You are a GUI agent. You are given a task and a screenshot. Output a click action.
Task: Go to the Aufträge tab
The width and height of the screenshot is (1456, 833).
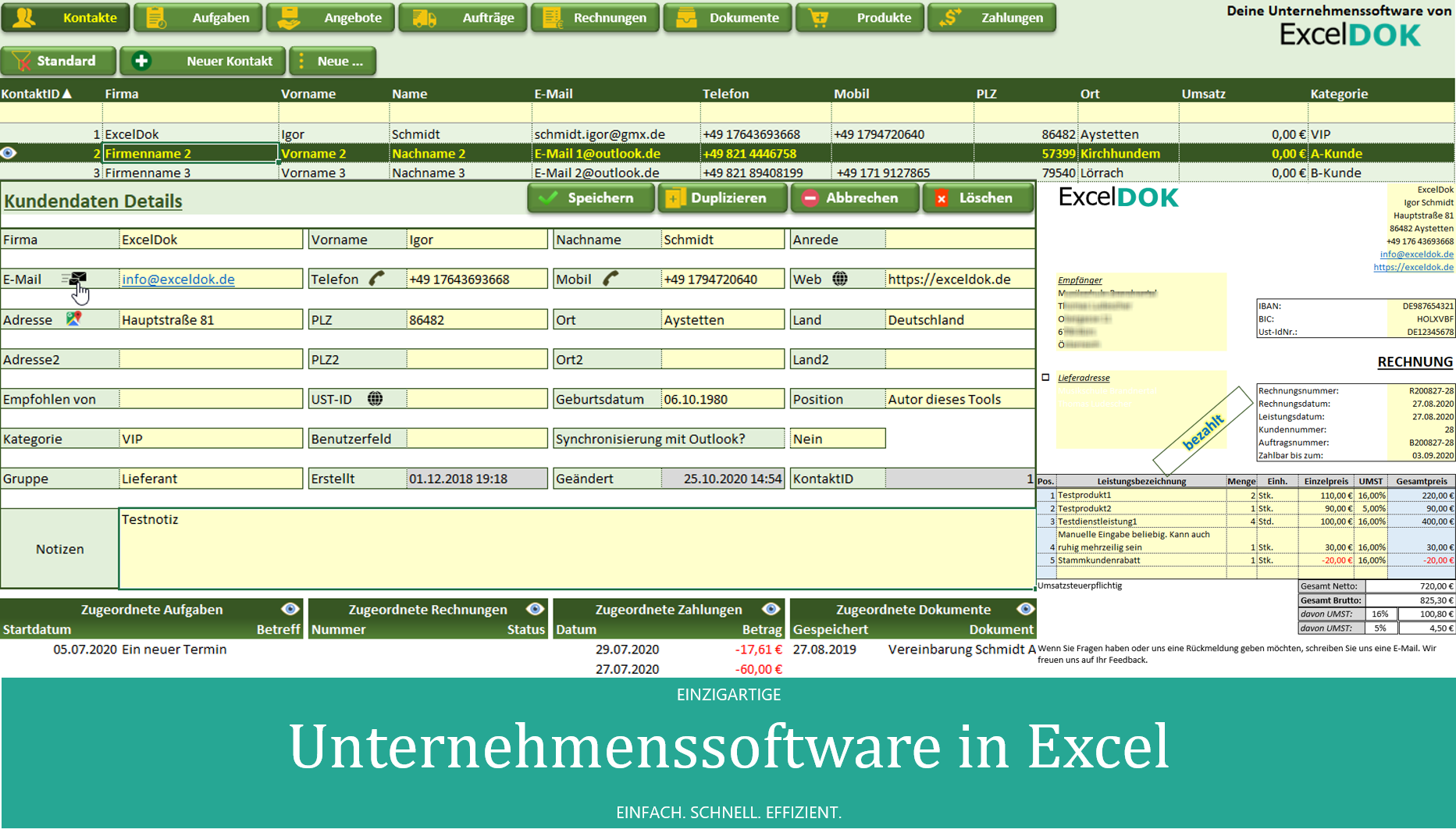click(462, 18)
